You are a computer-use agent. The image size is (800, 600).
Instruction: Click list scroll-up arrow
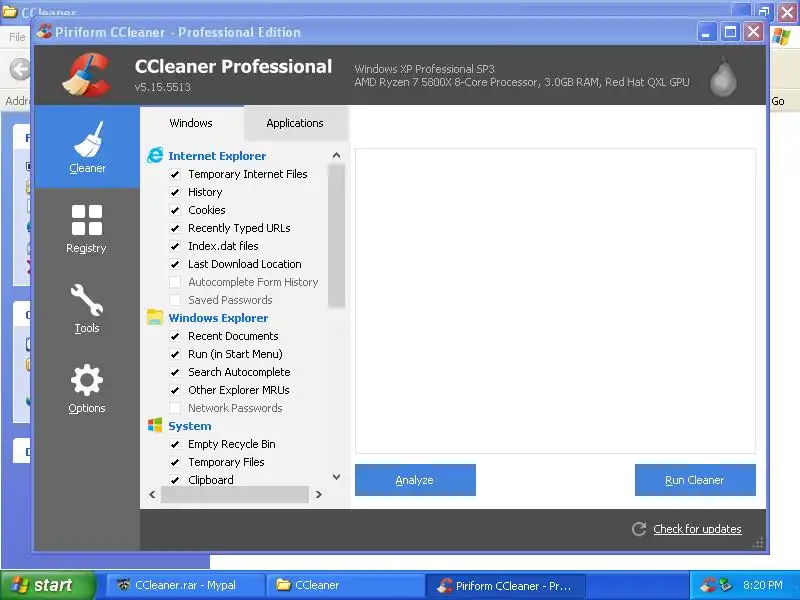click(x=336, y=155)
